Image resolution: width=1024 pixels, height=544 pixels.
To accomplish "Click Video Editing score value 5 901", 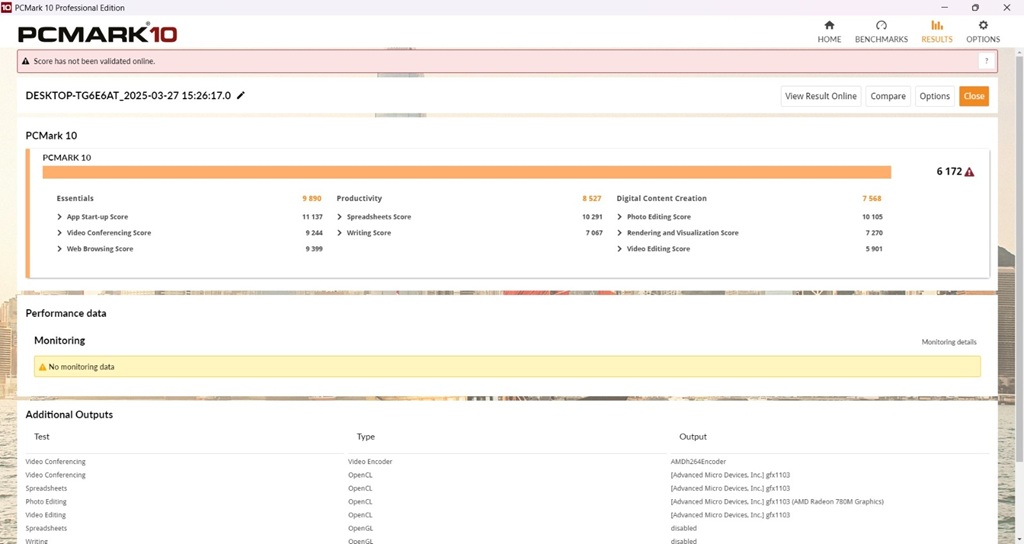I will [x=874, y=249].
